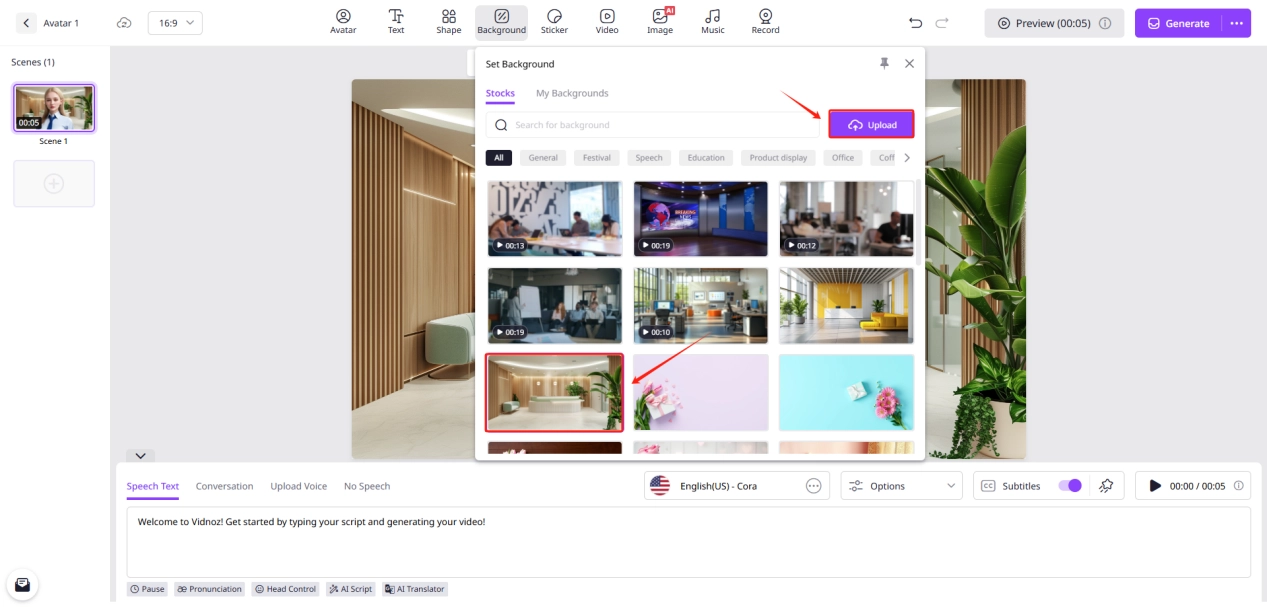
Task: Pin the Set Background panel
Action: [x=884, y=63]
